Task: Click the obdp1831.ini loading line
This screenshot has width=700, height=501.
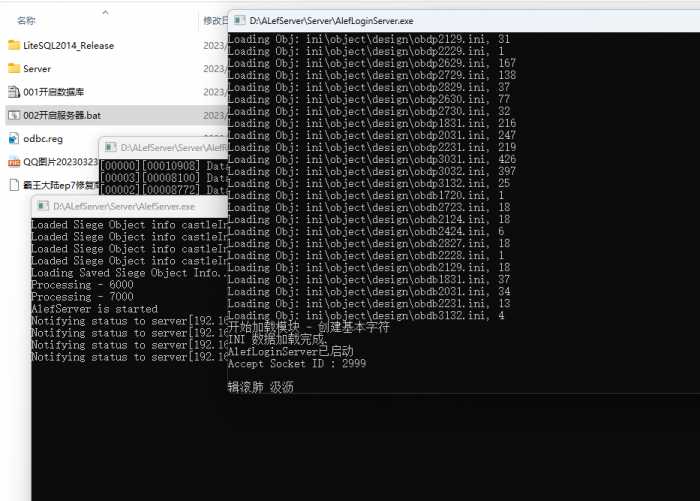Action: tap(372, 123)
